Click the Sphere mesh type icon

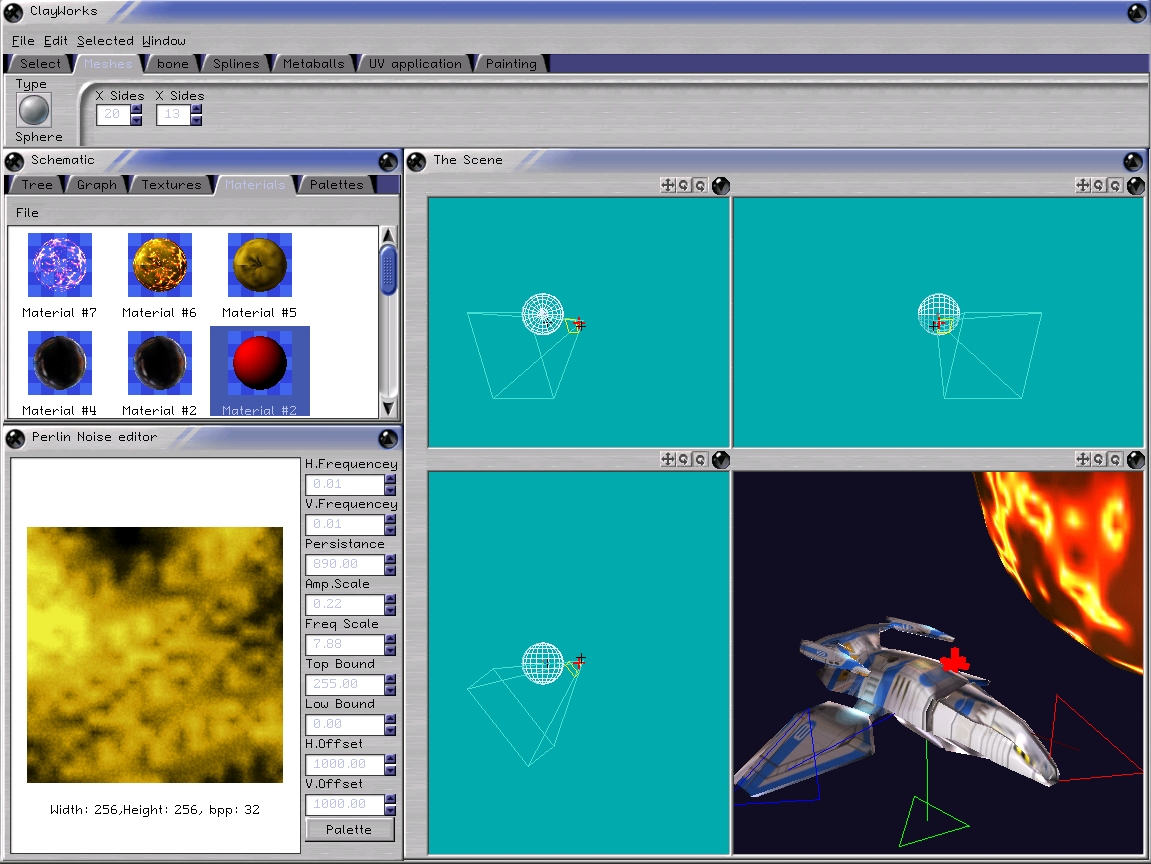click(x=34, y=110)
